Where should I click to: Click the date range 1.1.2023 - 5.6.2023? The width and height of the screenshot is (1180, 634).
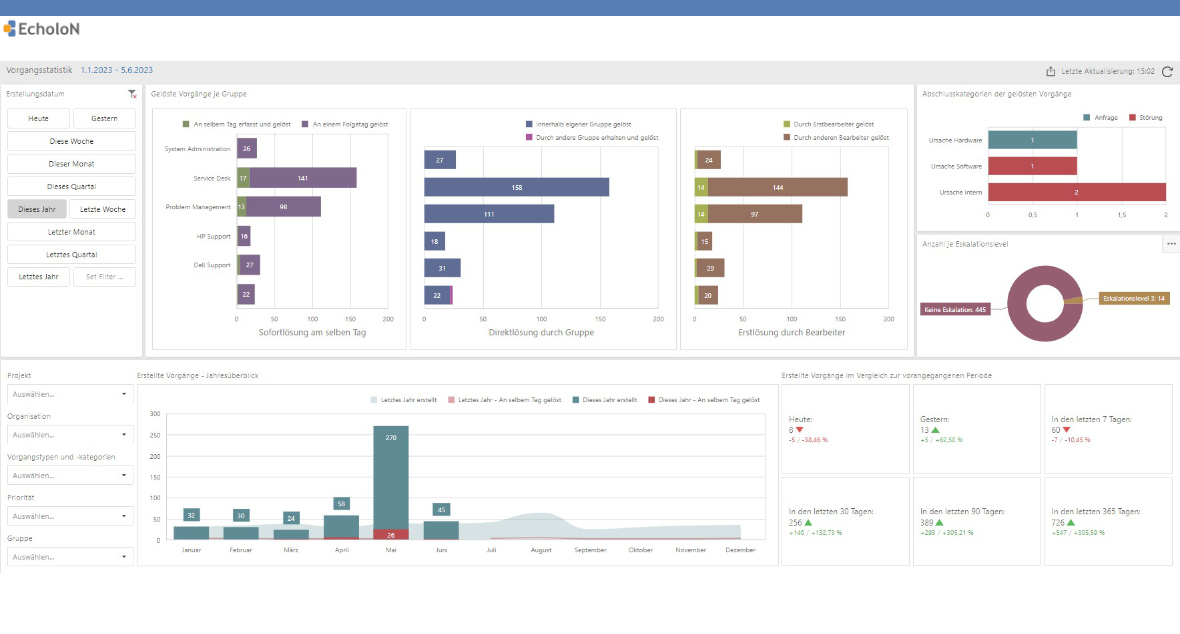tap(117, 70)
